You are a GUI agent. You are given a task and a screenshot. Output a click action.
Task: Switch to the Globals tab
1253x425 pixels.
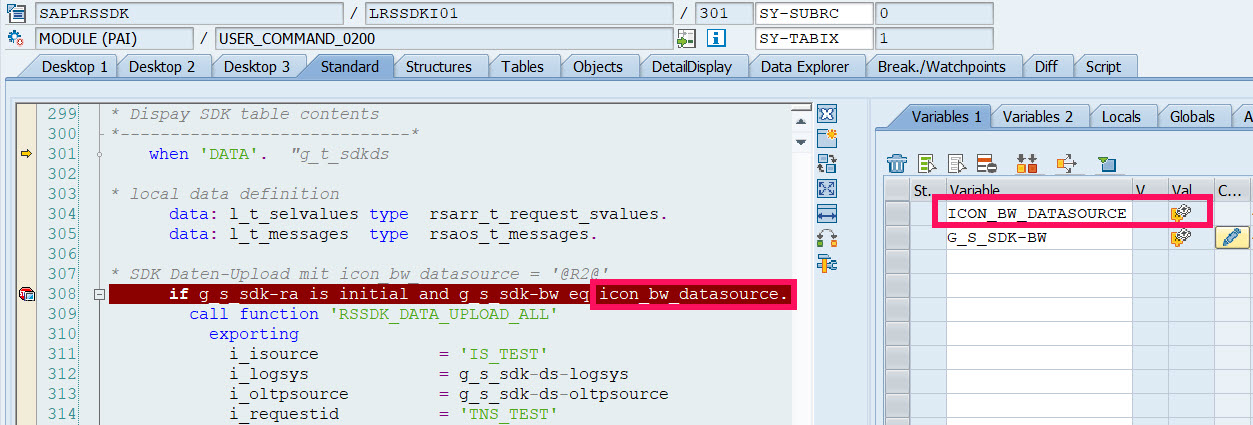coord(1192,116)
